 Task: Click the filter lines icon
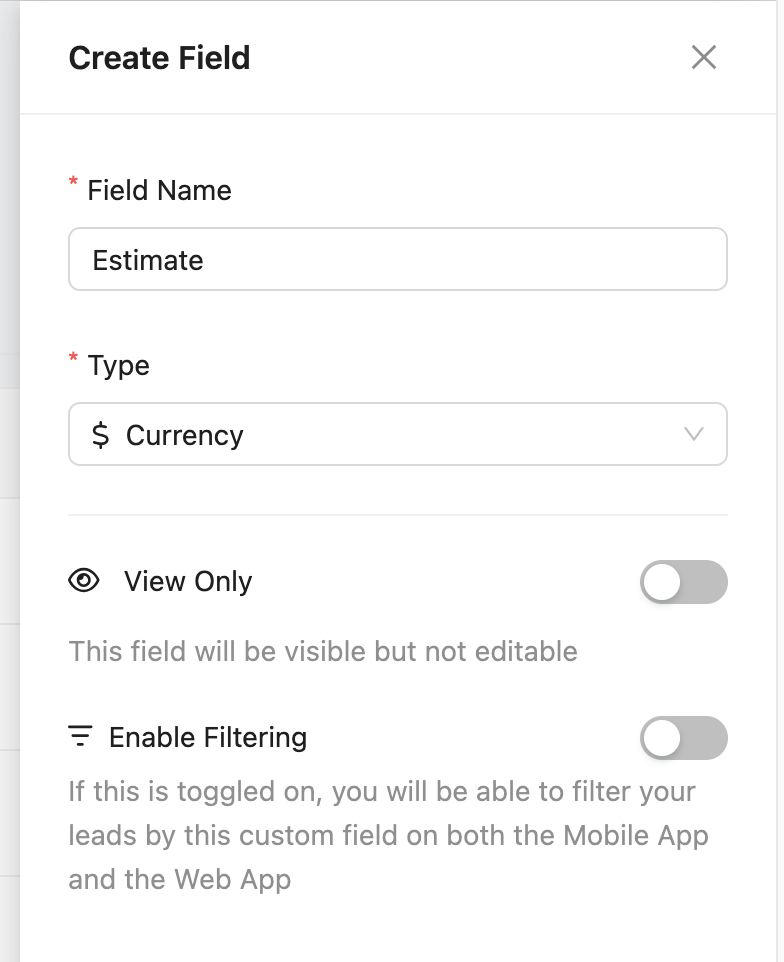pos(80,737)
